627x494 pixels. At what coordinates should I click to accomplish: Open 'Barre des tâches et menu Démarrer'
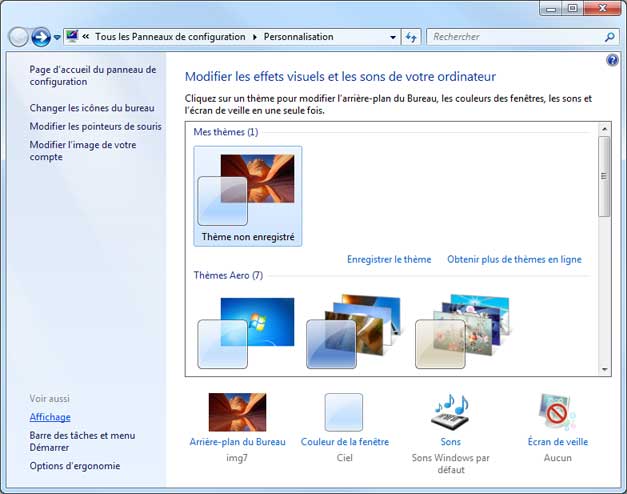[82, 441]
